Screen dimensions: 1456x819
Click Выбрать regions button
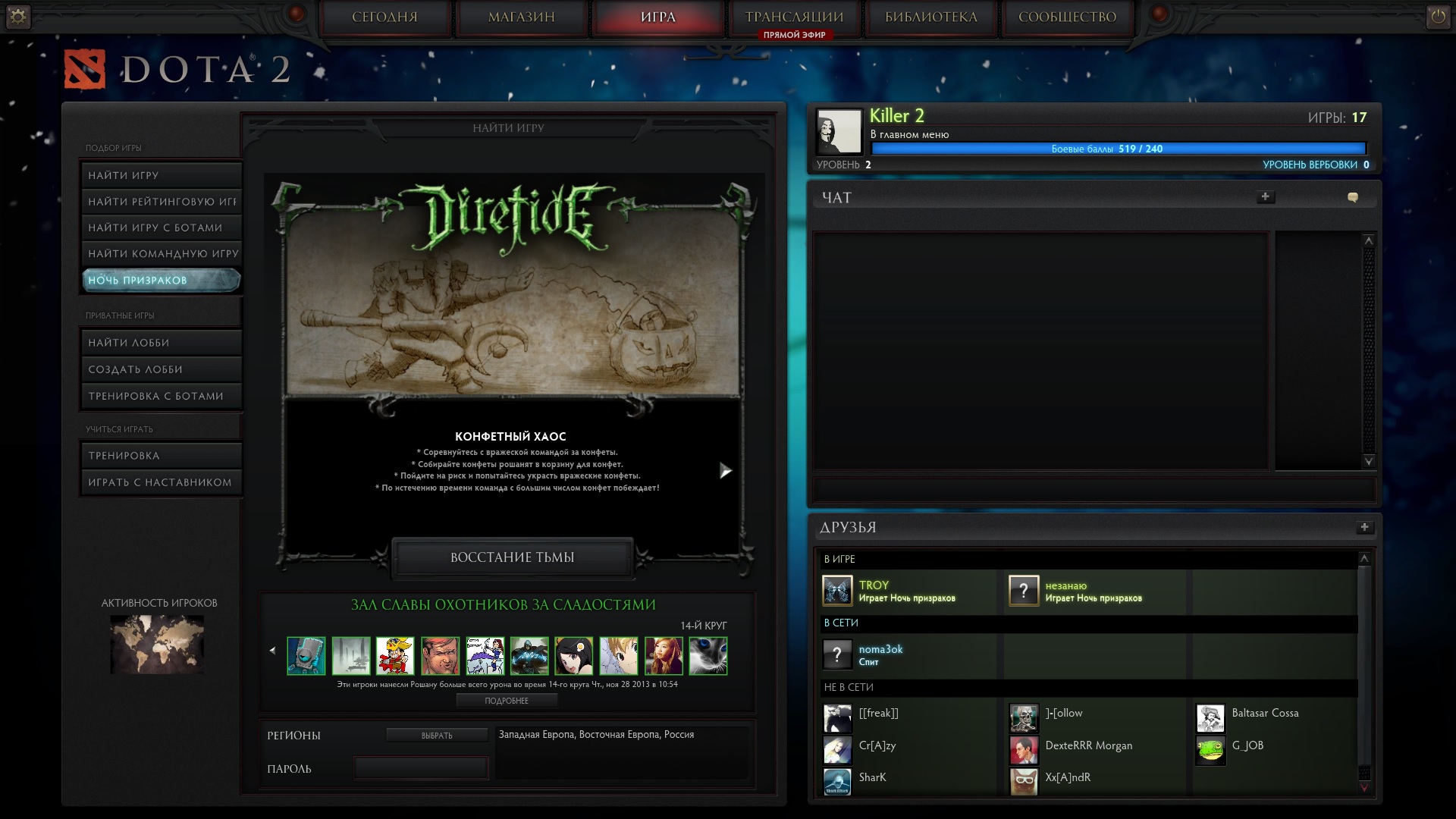coord(437,736)
